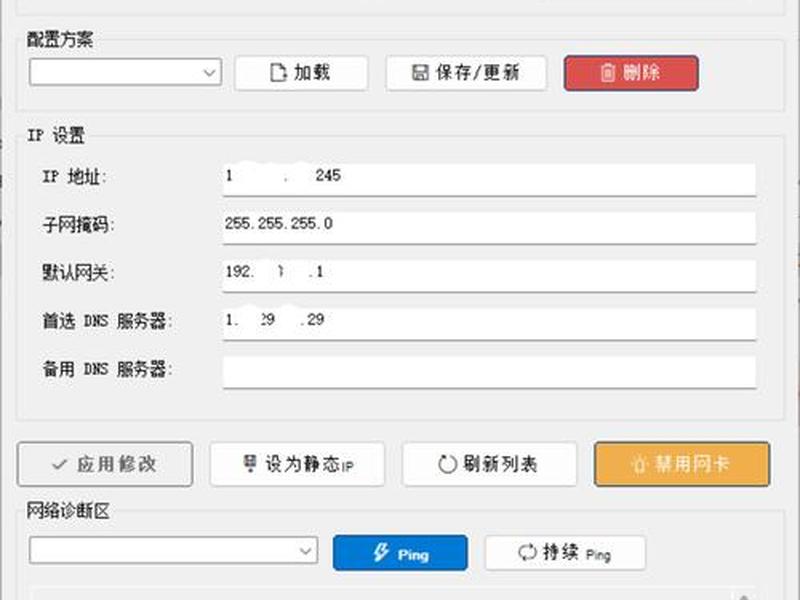Click the red 删除 button

[x=631, y=73]
